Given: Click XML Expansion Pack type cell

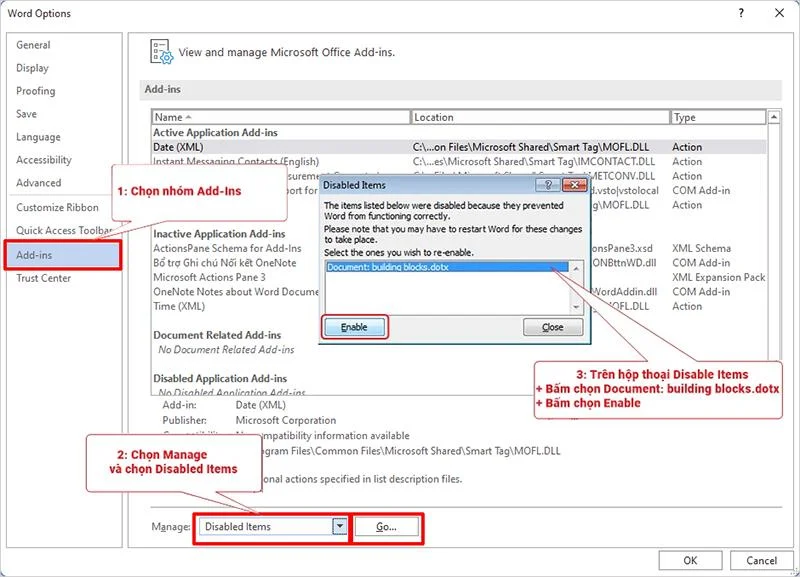Looking at the screenshot, I should (x=718, y=277).
